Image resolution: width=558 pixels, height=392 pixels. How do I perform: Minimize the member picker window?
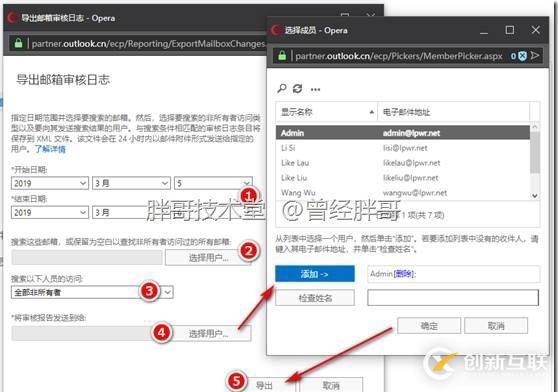click(x=484, y=32)
